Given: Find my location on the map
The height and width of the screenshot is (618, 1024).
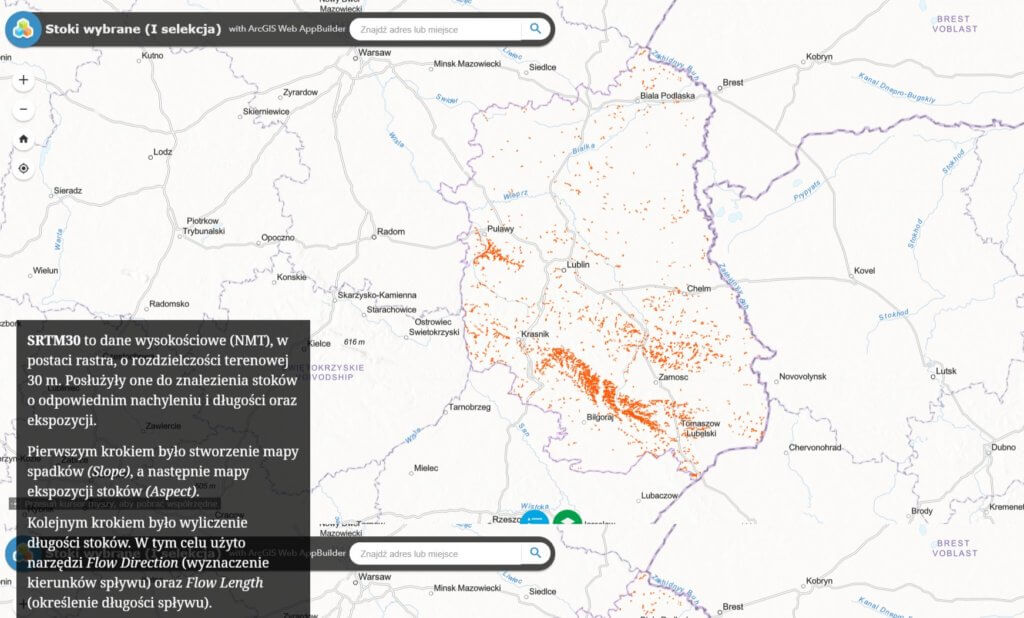Looking at the screenshot, I should [x=24, y=169].
